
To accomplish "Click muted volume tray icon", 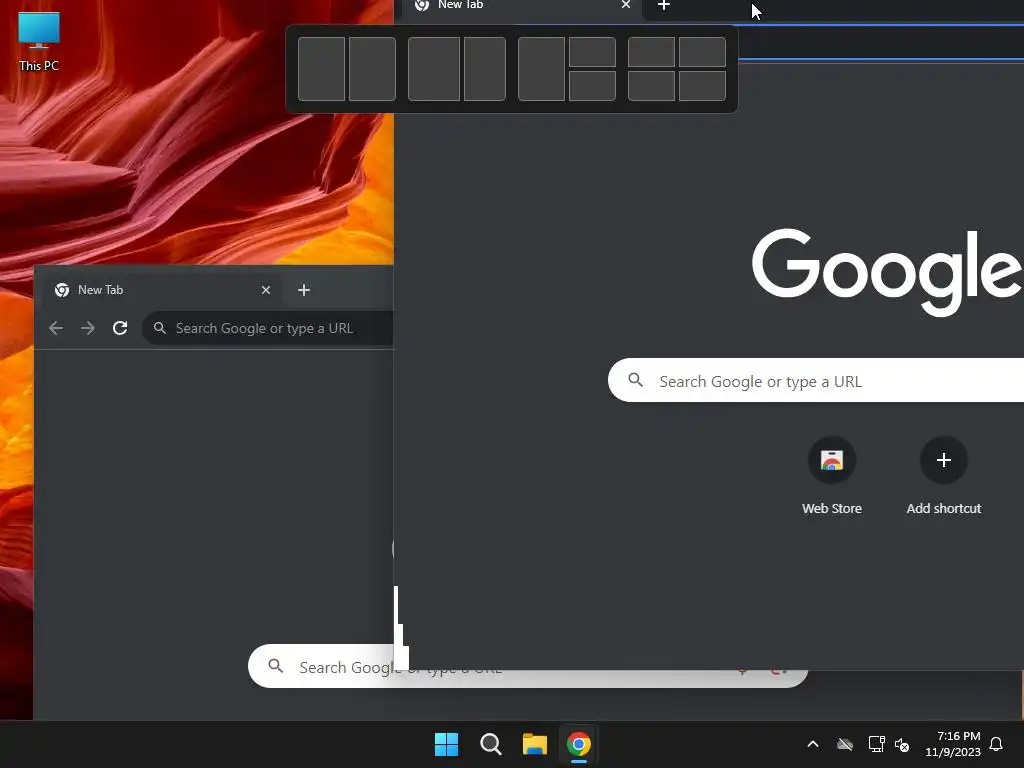I will 902,744.
